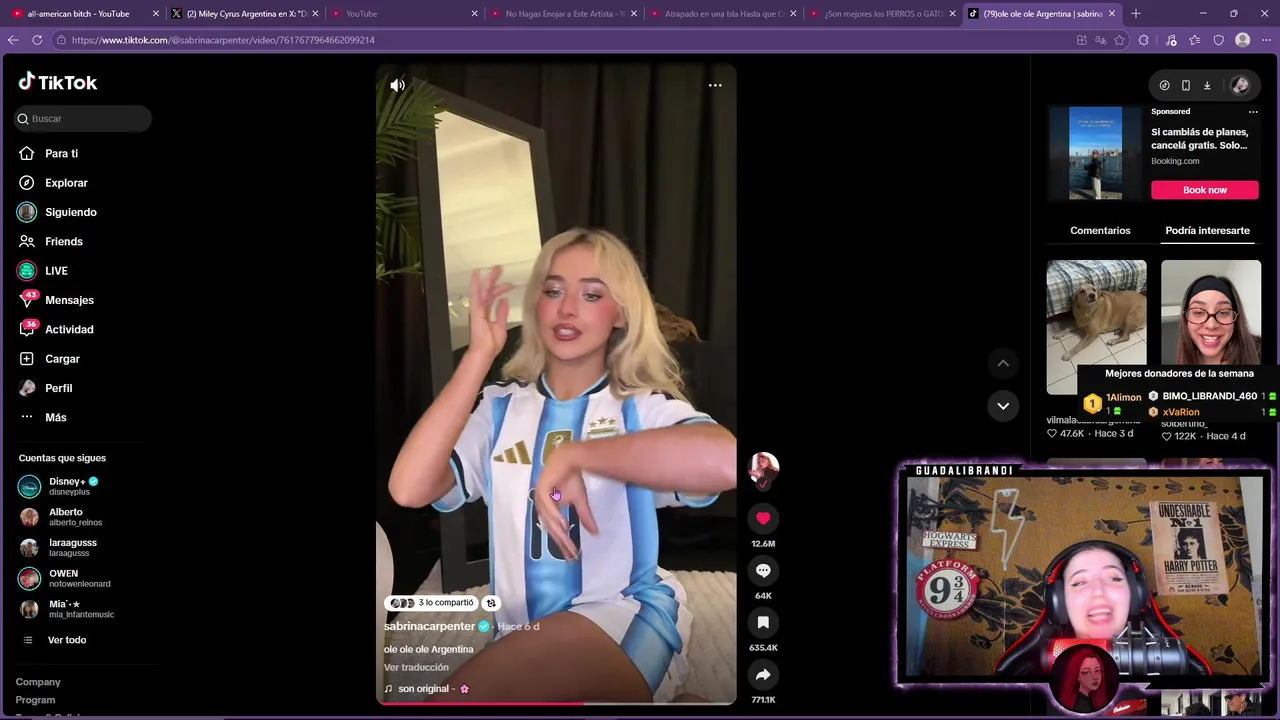Click the translate page icon in address bar
This screenshot has width=1280, height=720.
1100,40
